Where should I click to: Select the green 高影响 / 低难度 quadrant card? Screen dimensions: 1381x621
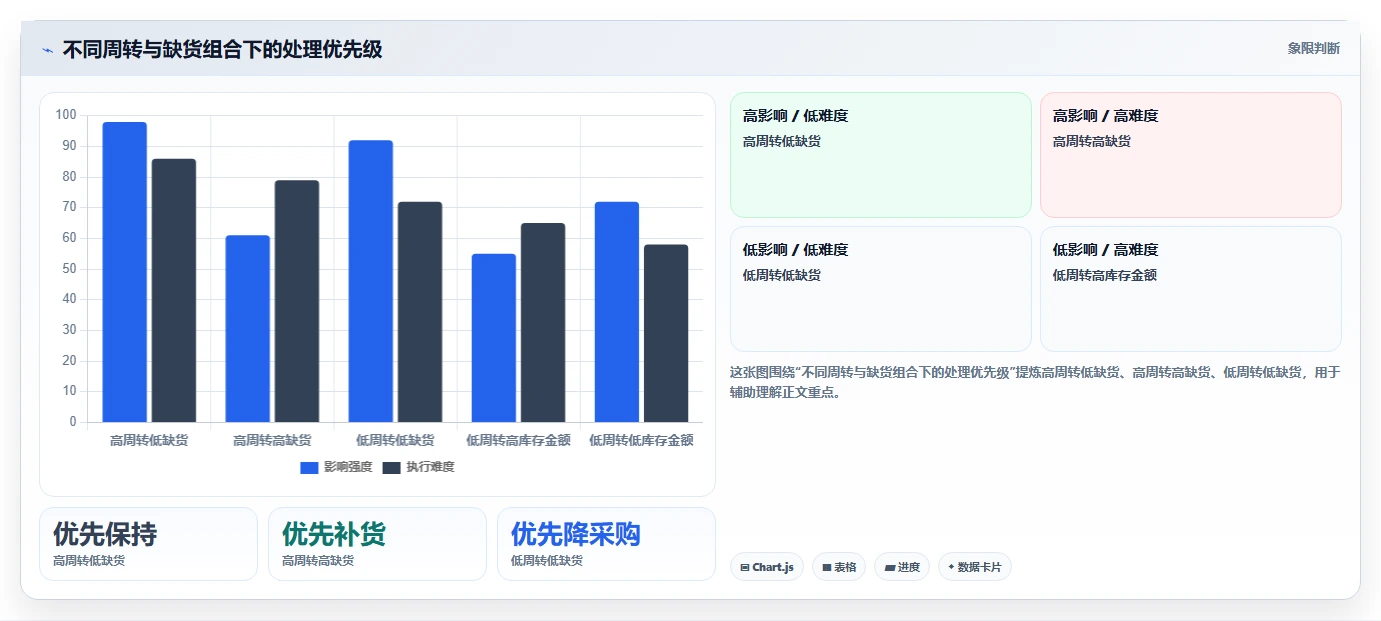click(881, 155)
